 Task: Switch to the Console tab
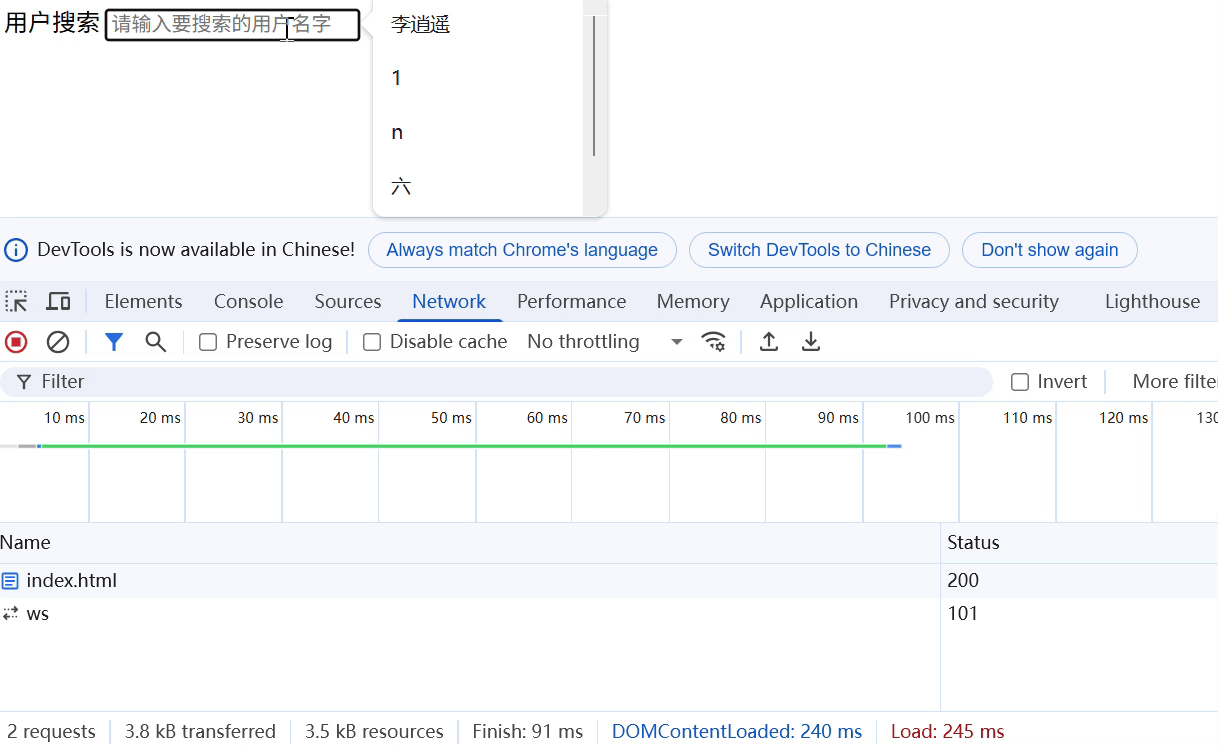point(248,301)
